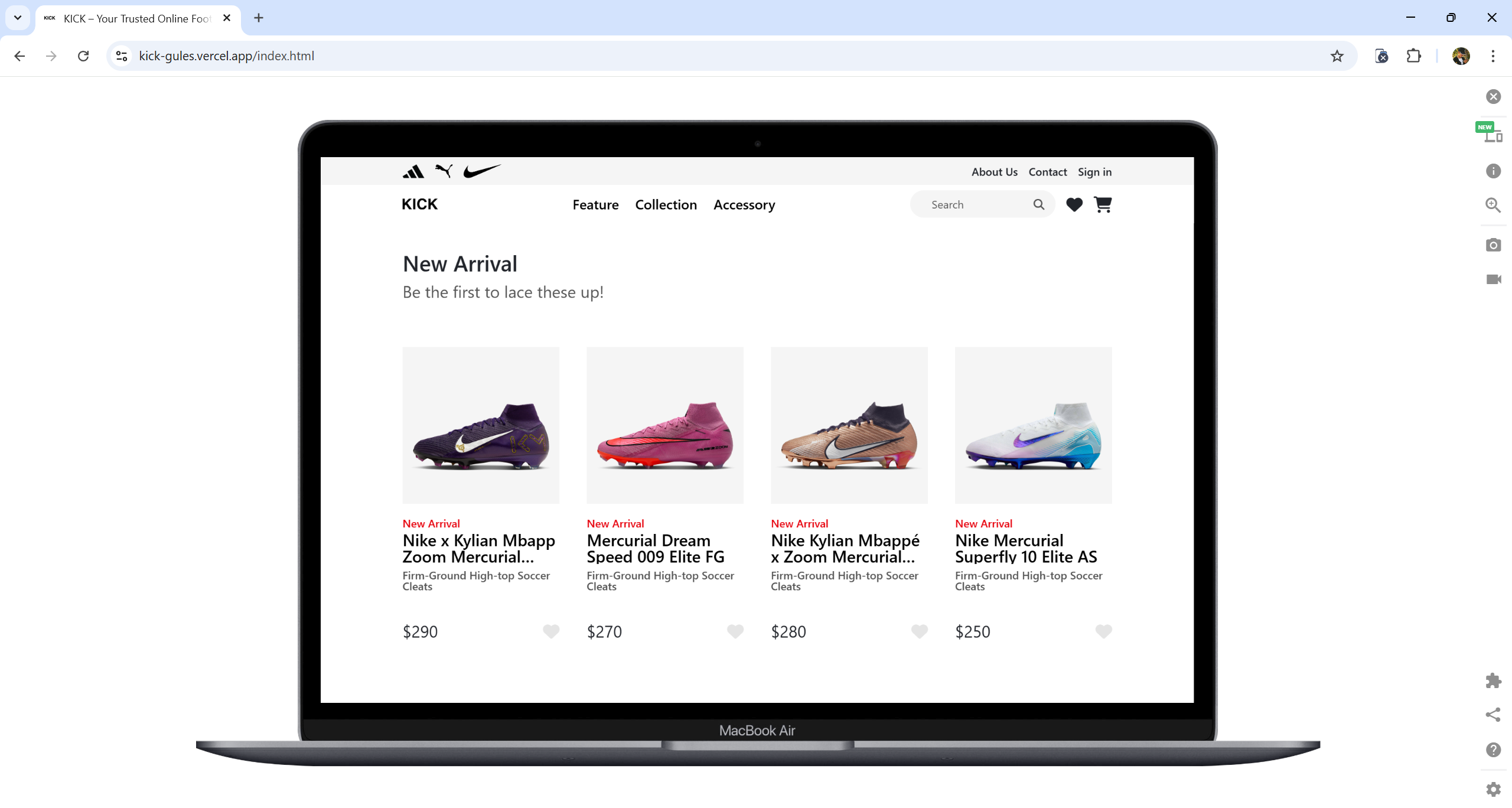Click the KICK brand logo

(x=420, y=204)
